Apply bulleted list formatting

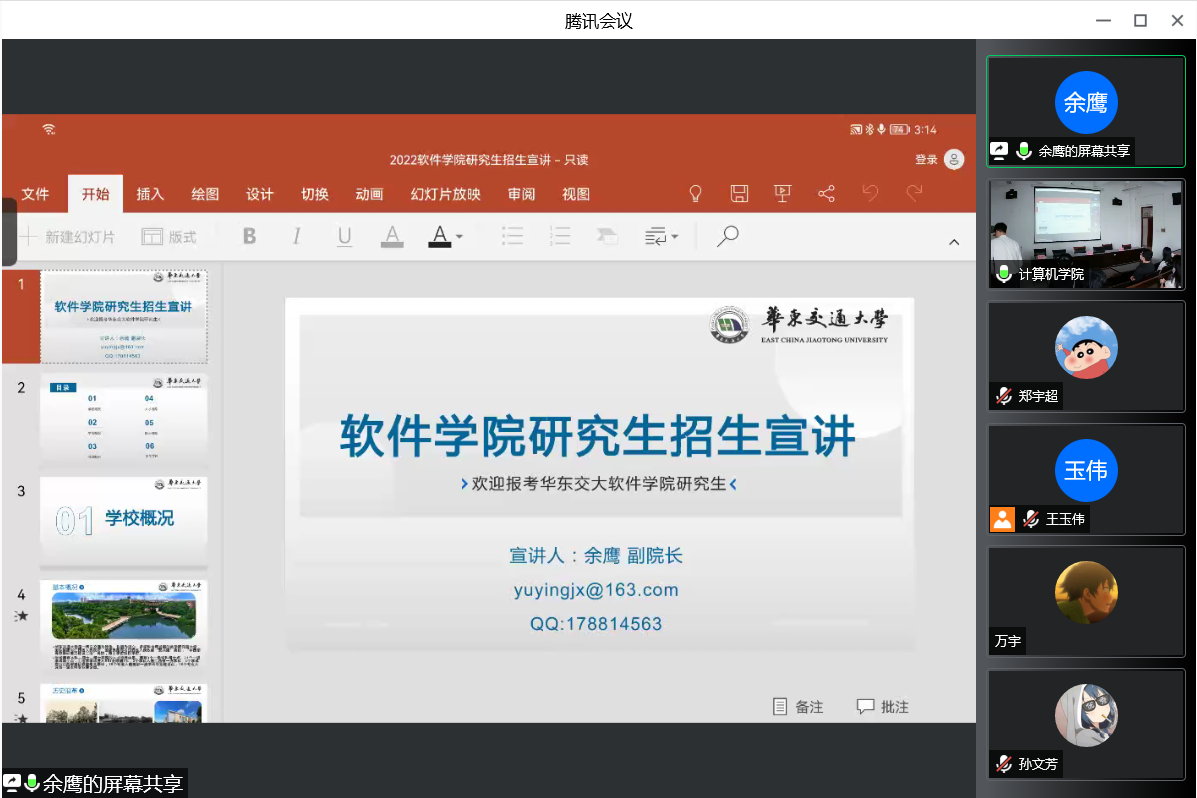(512, 236)
